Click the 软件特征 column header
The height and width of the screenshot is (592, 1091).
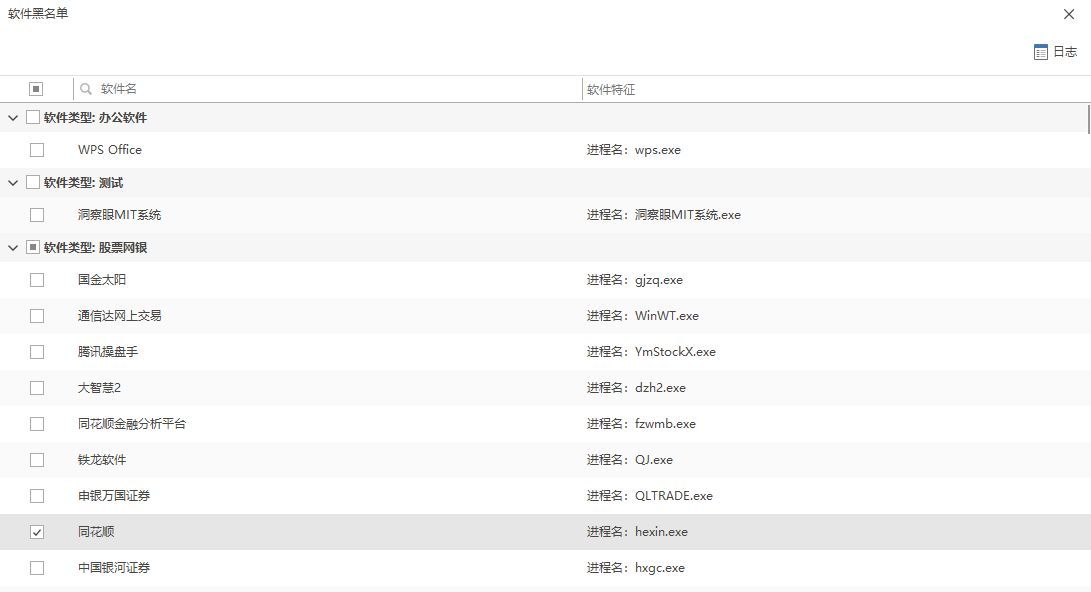611,90
